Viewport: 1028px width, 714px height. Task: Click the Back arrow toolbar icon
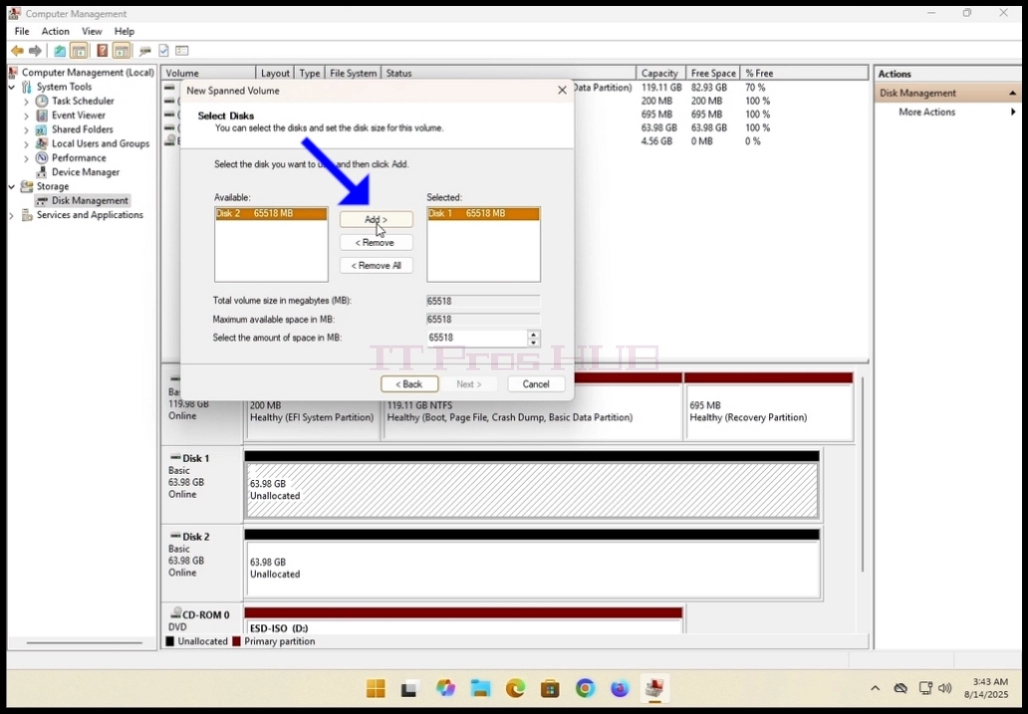[17, 50]
